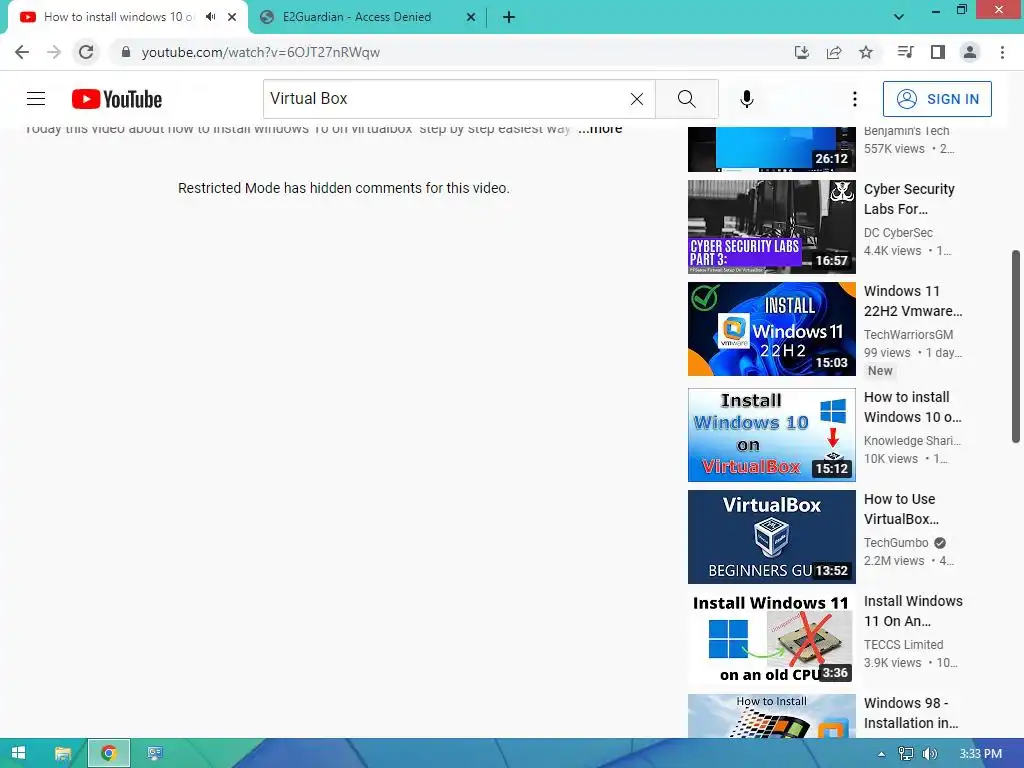This screenshot has width=1024, height=768.
Task: Click the 3:33 PM taskbar clock
Action: click(980, 754)
